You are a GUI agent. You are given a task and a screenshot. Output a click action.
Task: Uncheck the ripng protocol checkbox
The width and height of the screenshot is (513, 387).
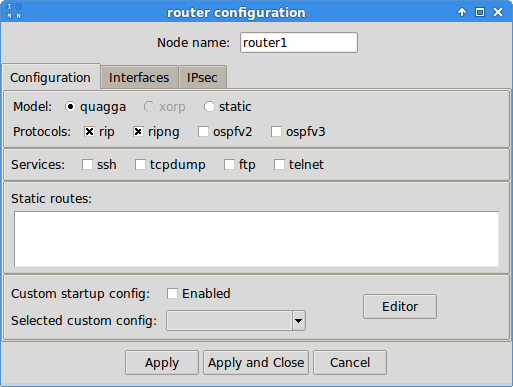point(138,132)
